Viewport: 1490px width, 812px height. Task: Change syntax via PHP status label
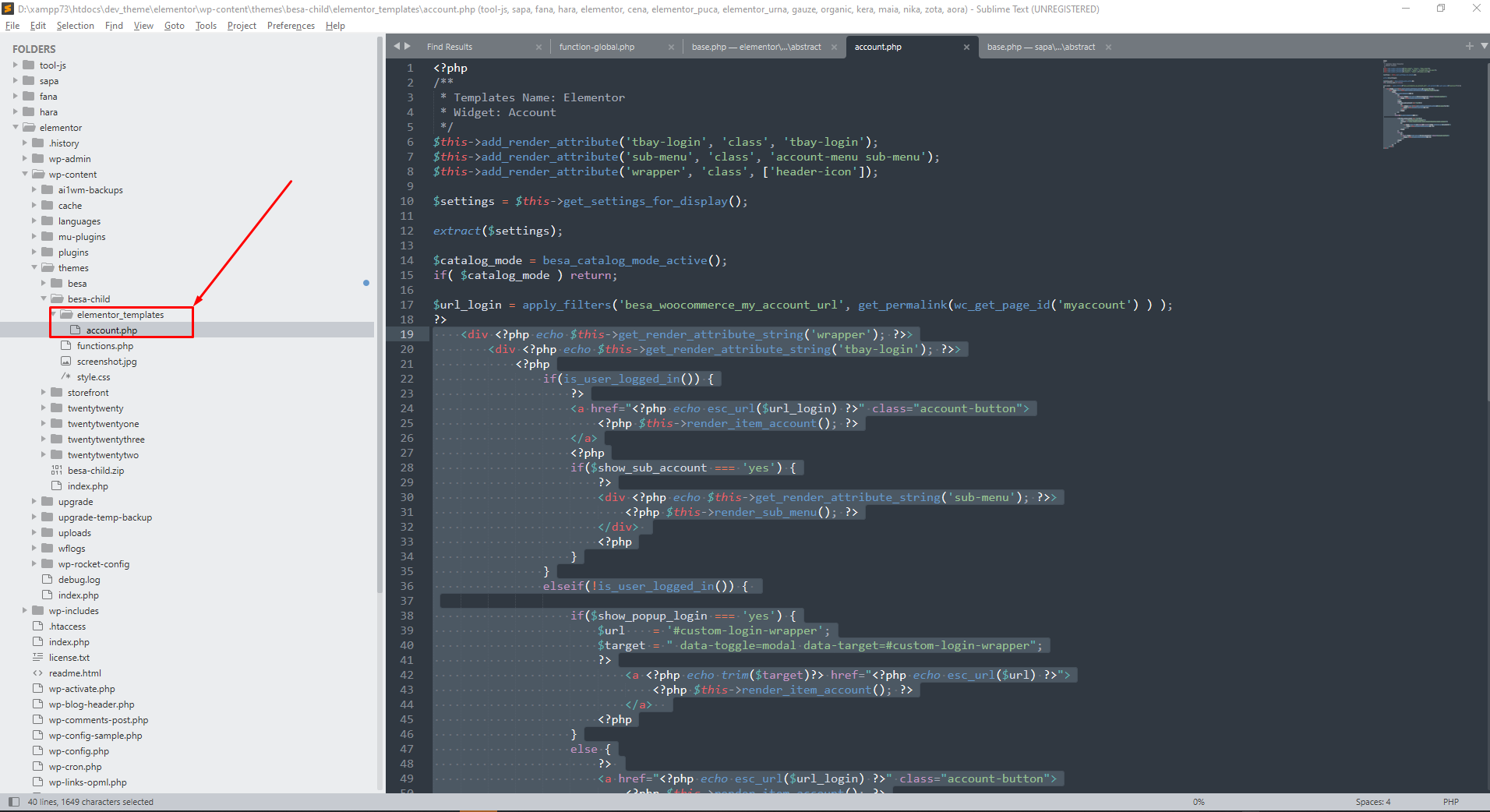1450,802
